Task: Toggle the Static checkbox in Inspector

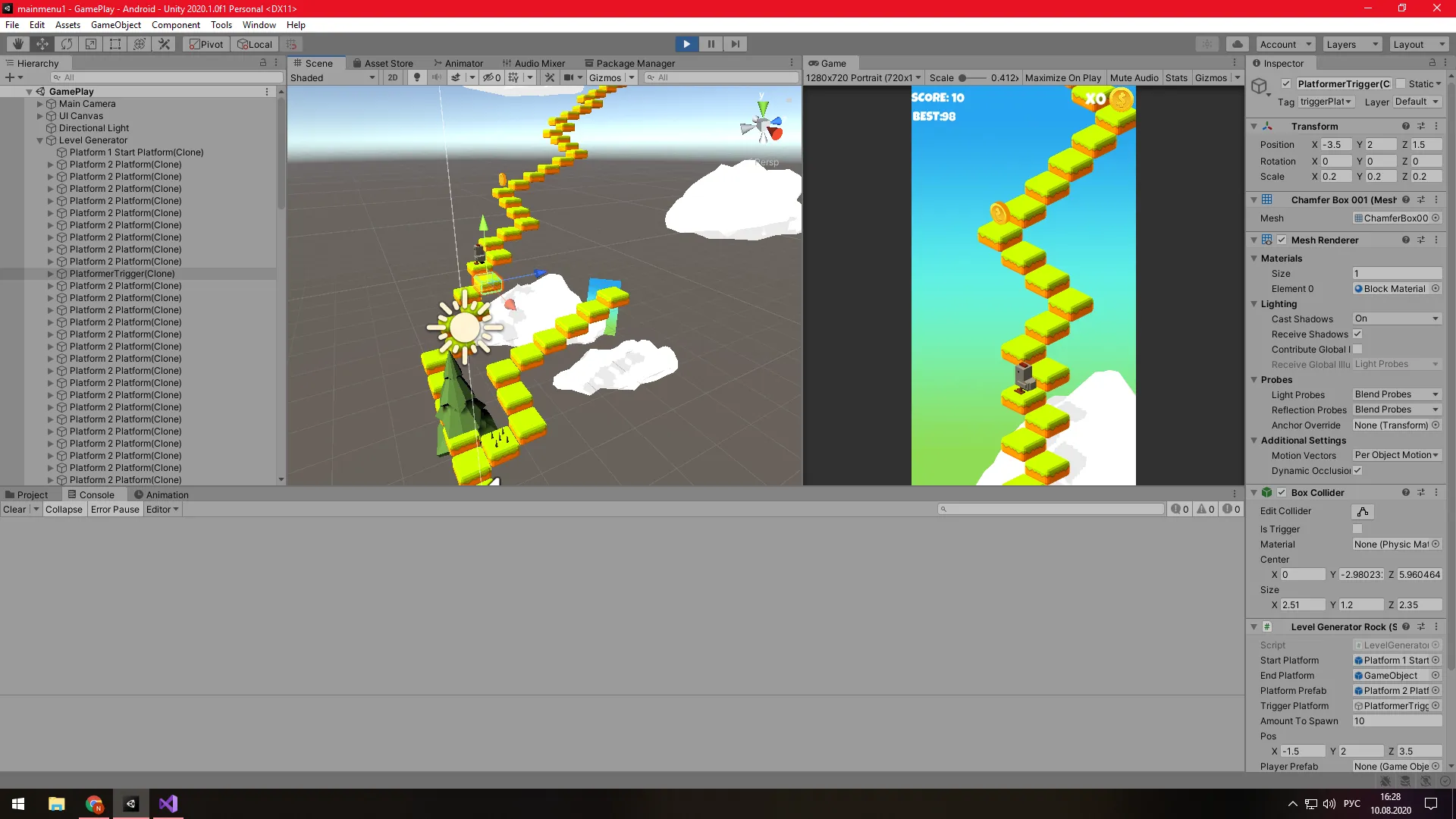Action: [1401, 84]
